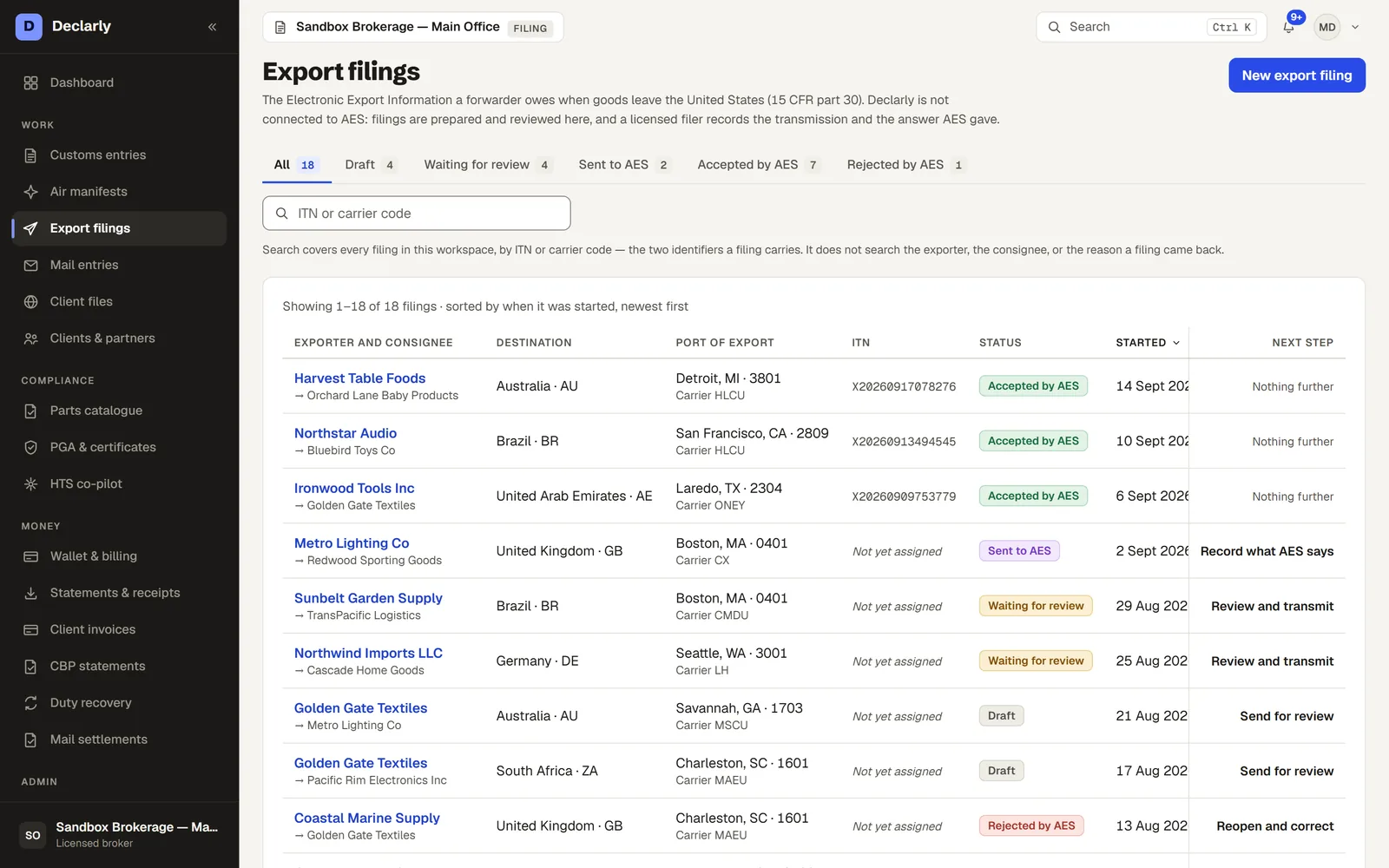Click the Destination column header
This screenshot has width=1389, height=868.
point(534,343)
